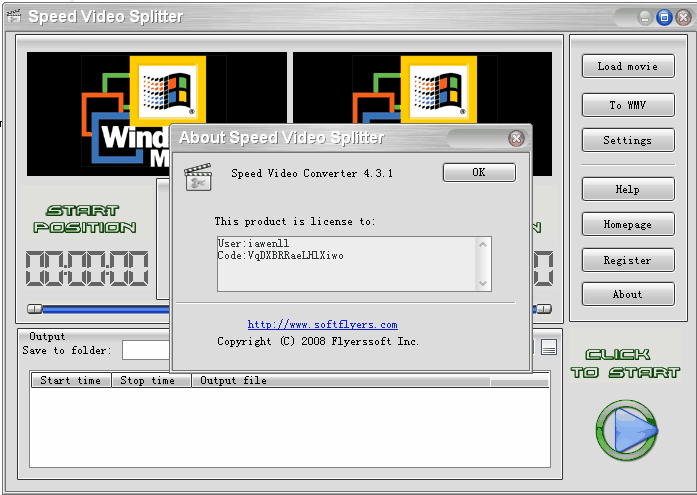This screenshot has height=495, width=697.
Task: Close the About Speed Video Splitter dialog
Action: click(x=516, y=138)
